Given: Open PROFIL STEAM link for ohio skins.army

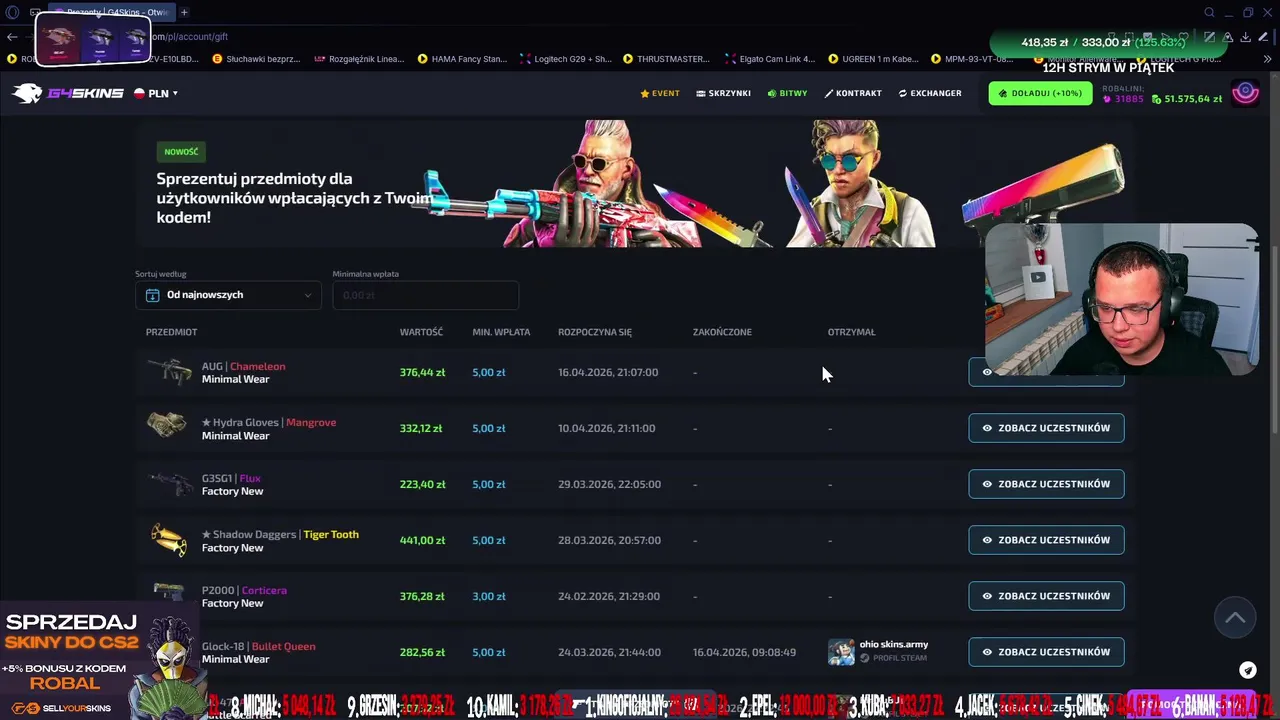Looking at the screenshot, I should tap(894, 658).
